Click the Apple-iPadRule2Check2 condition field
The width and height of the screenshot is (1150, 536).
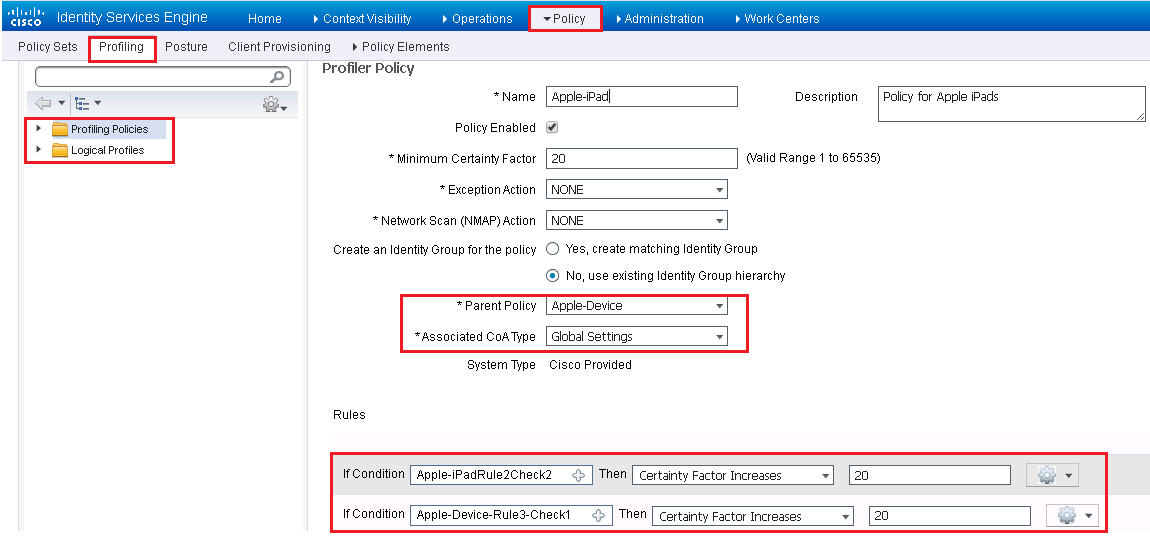pyautogui.click(x=501, y=475)
